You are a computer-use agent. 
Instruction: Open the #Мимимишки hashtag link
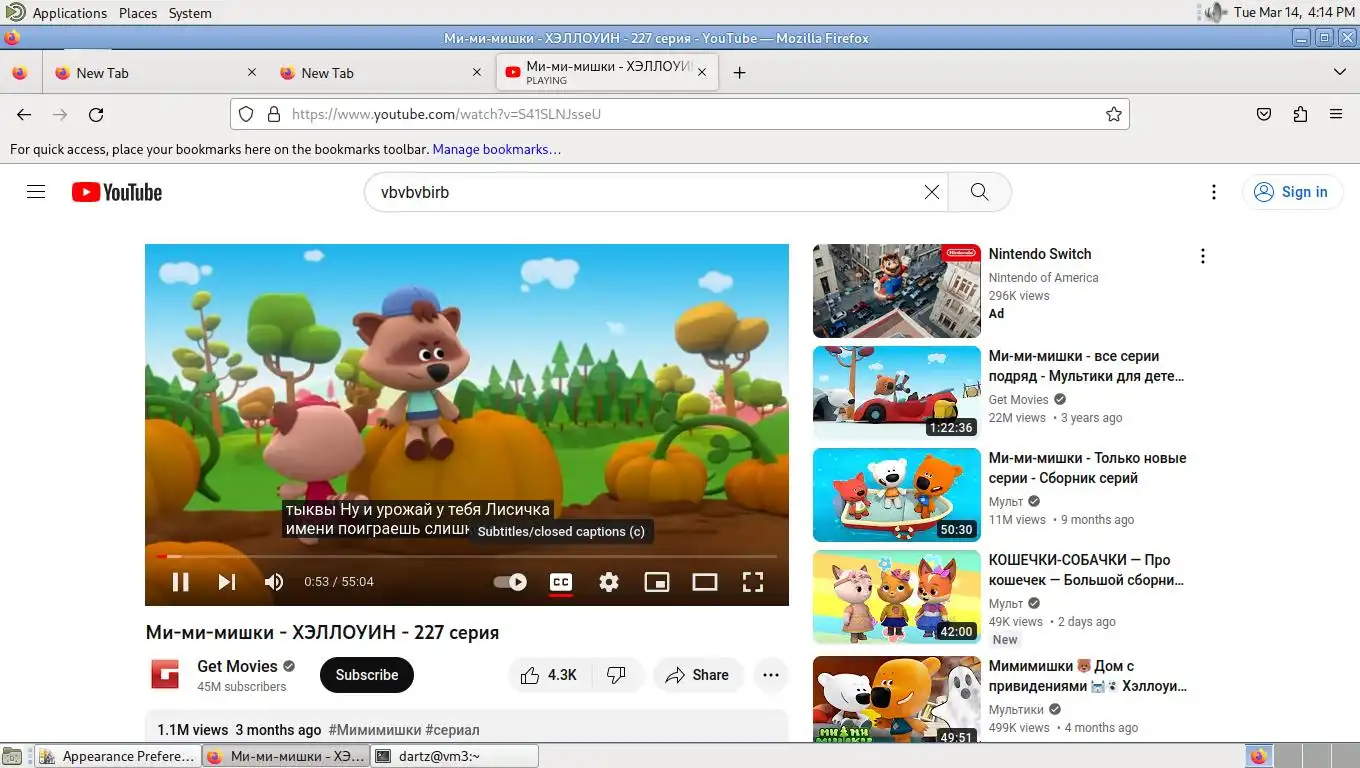click(x=374, y=730)
